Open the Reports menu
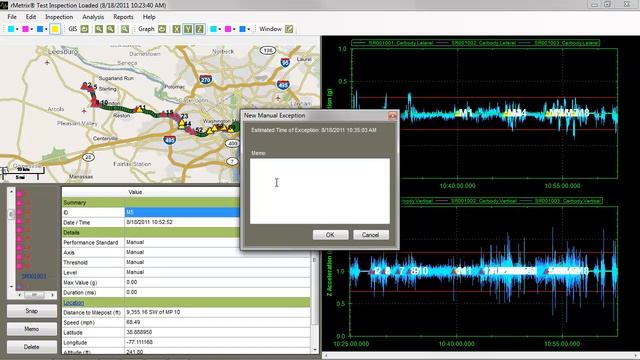The width and height of the screenshot is (640, 360). (123, 17)
